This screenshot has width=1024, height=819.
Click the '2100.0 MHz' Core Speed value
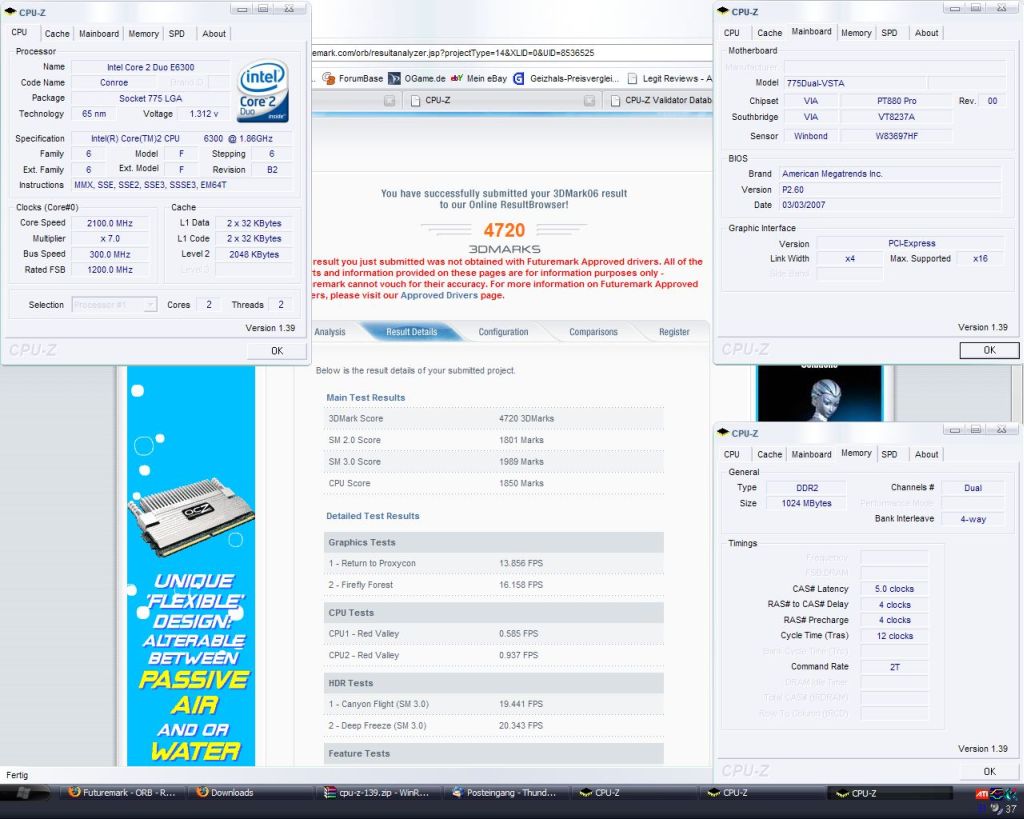click(110, 223)
